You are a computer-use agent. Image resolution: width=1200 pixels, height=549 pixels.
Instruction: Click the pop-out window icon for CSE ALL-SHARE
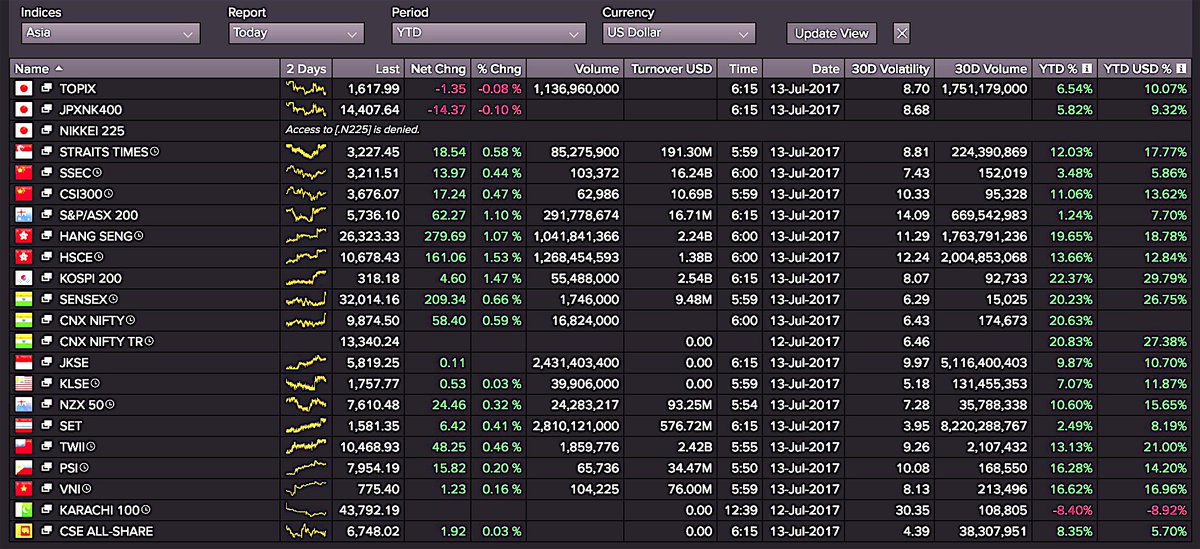[46, 531]
